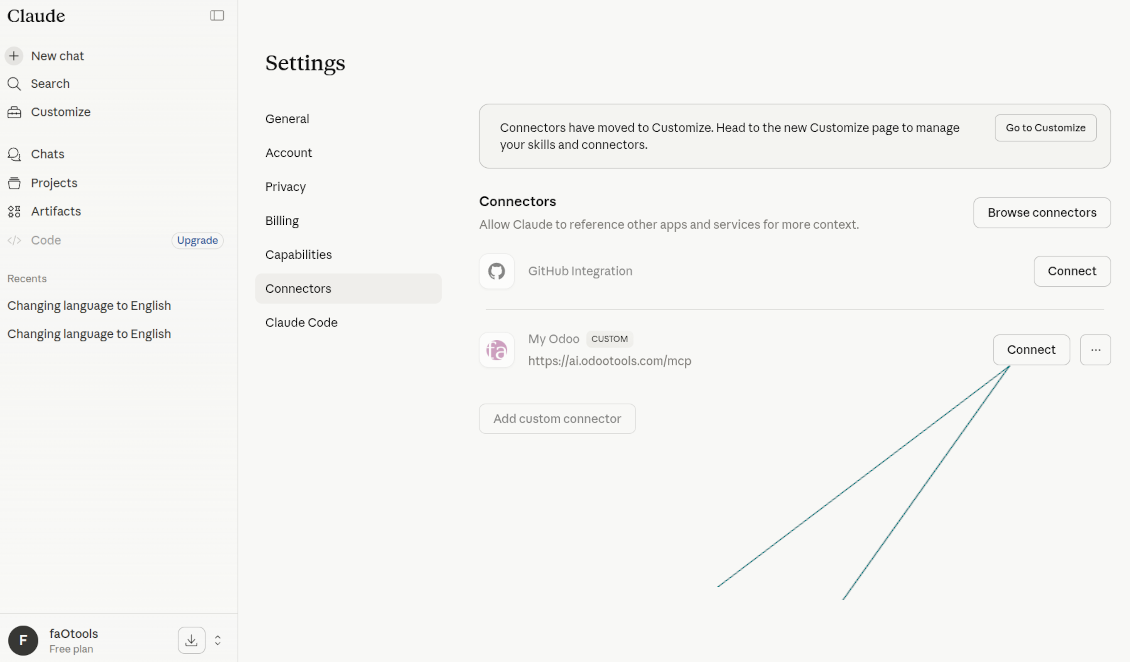Open the options menu for My Odoo connector
Screen dimensions: 1130x662
coord(1095,349)
